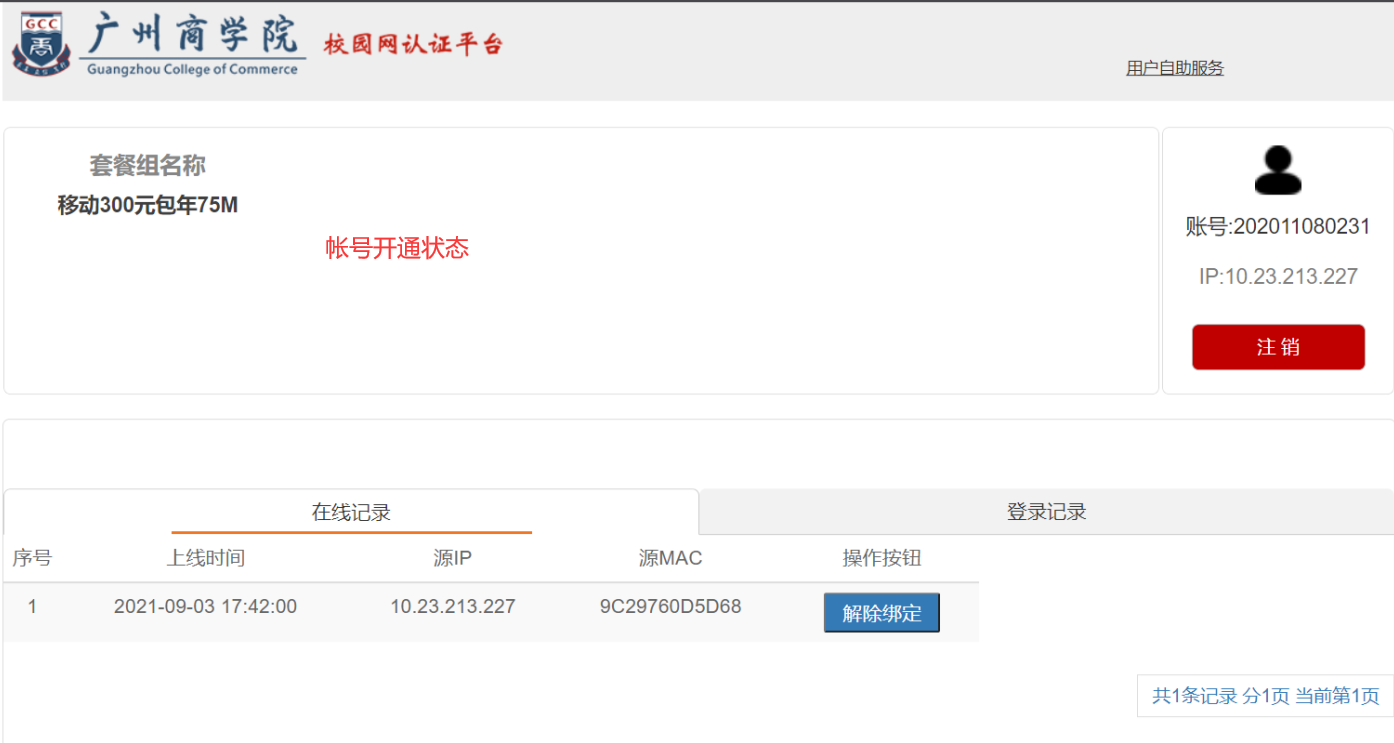Viewport: 1394px width, 743px height.
Task: Click the 序号 column header
Action: click(x=32, y=558)
